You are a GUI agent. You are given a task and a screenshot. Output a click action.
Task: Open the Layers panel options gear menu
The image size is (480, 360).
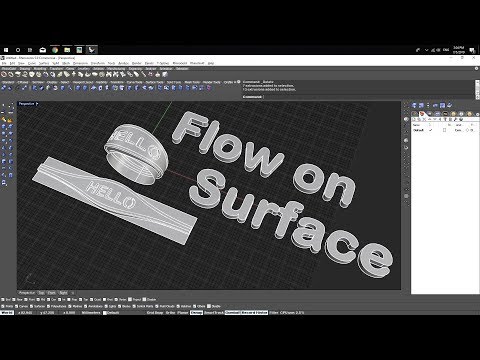point(477,114)
